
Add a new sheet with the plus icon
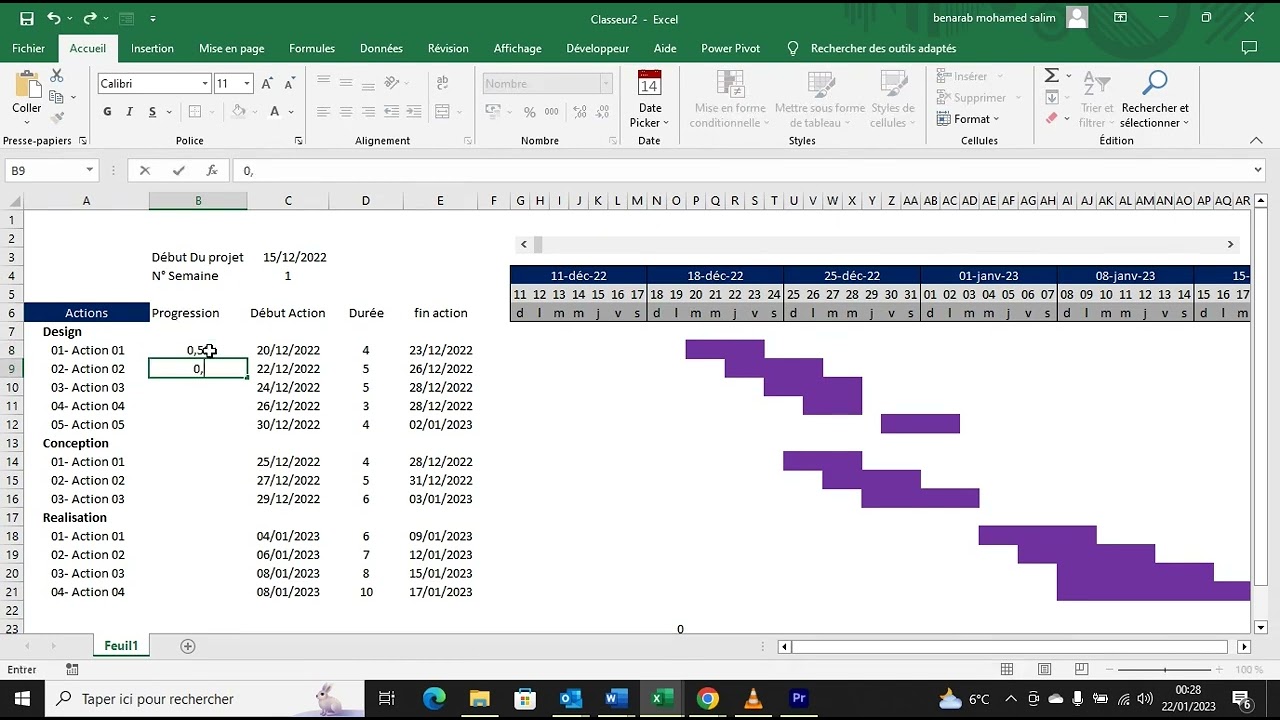(x=187, y=646)
